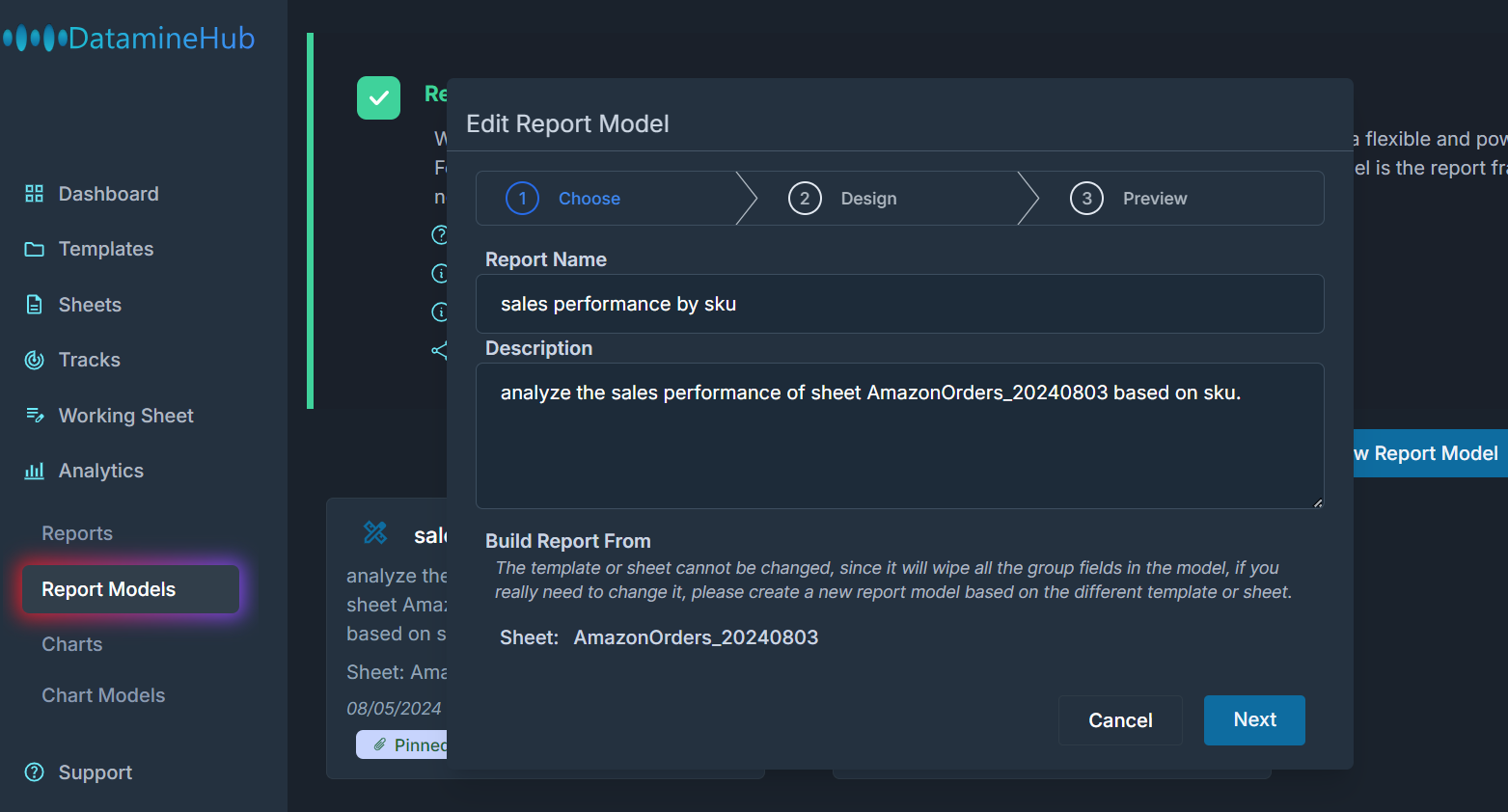This screenshot has height=812, width=1508.
Task: Click the Sheets document icon
Action: coord(35,305)
